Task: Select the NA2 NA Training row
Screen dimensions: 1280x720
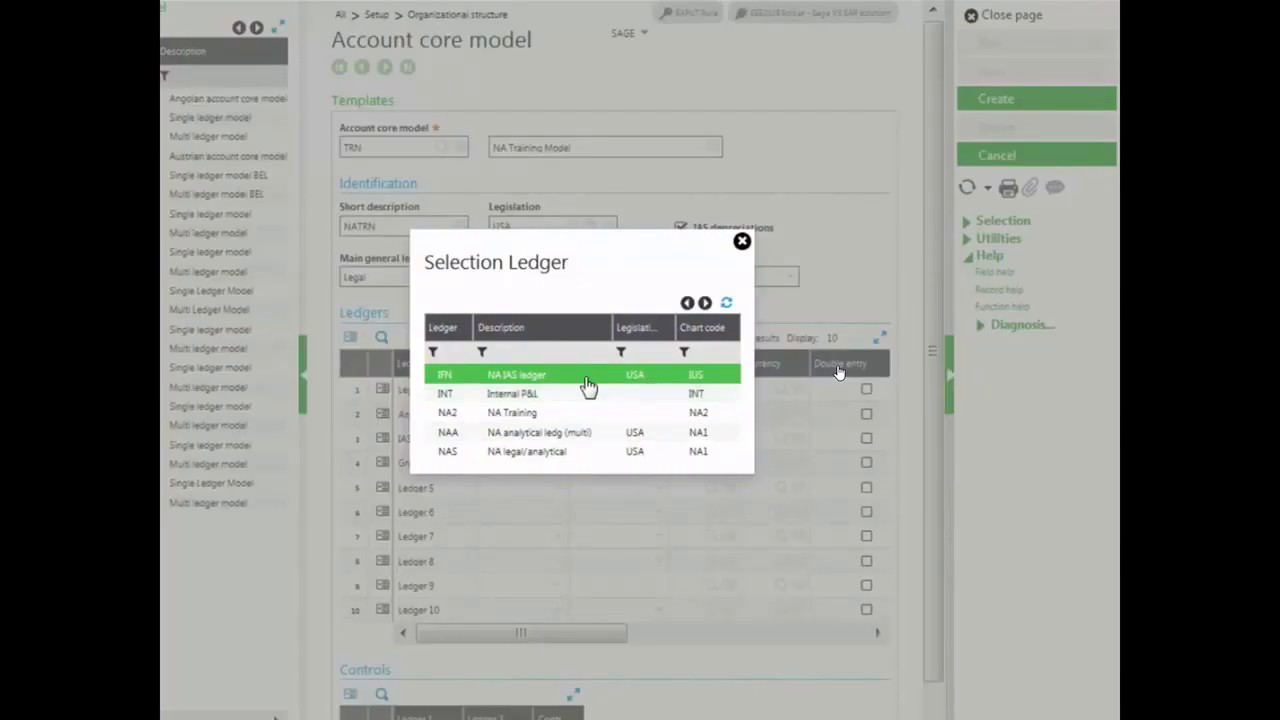Action: [582, 413]
